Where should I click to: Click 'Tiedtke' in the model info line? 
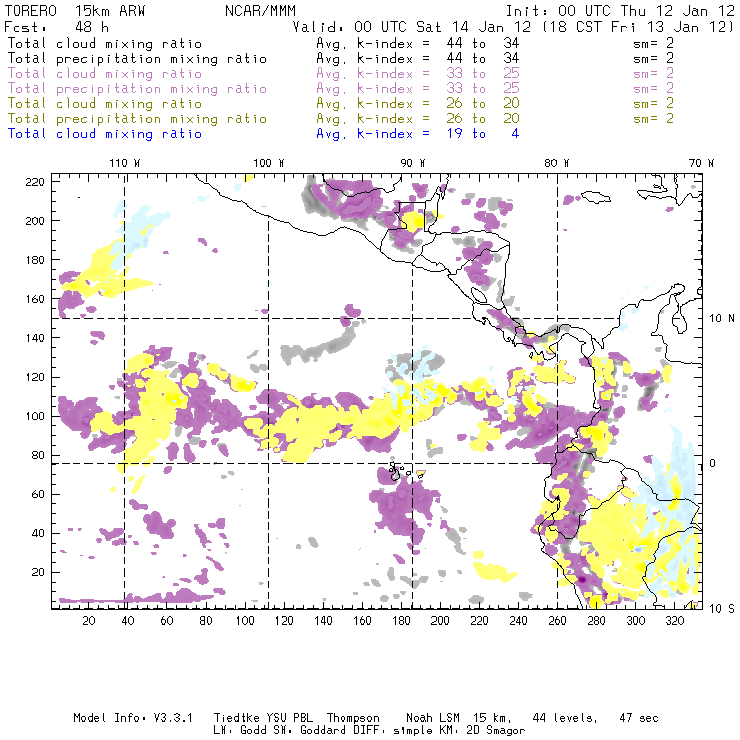tap(237, 718)
